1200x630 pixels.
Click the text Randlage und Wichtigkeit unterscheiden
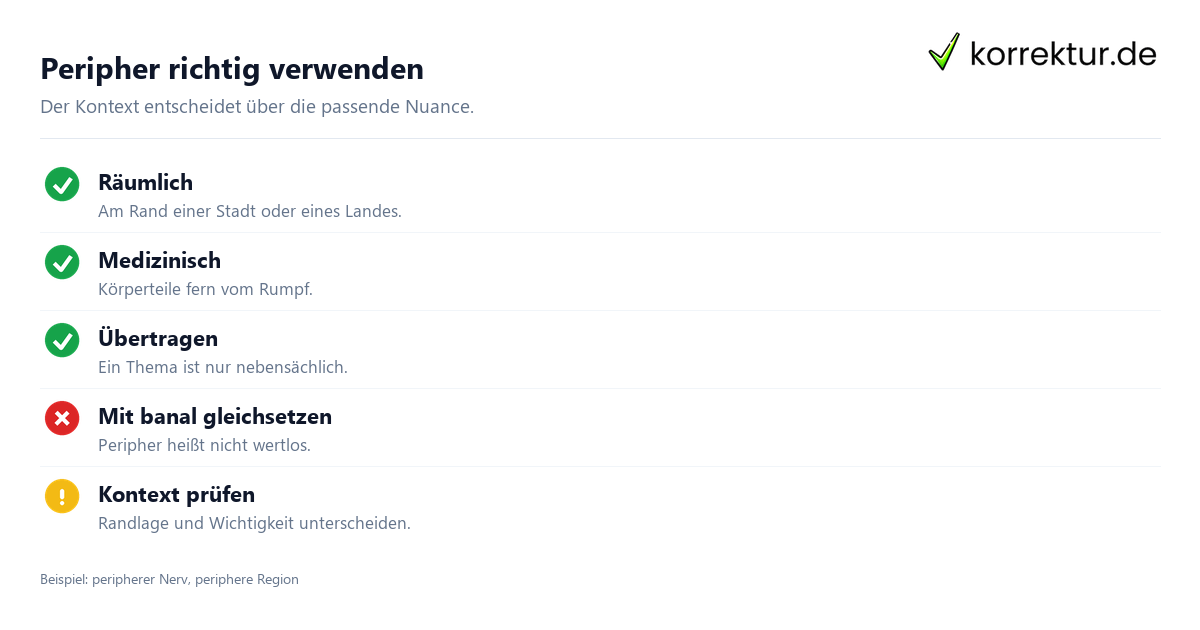pos(254,523)
